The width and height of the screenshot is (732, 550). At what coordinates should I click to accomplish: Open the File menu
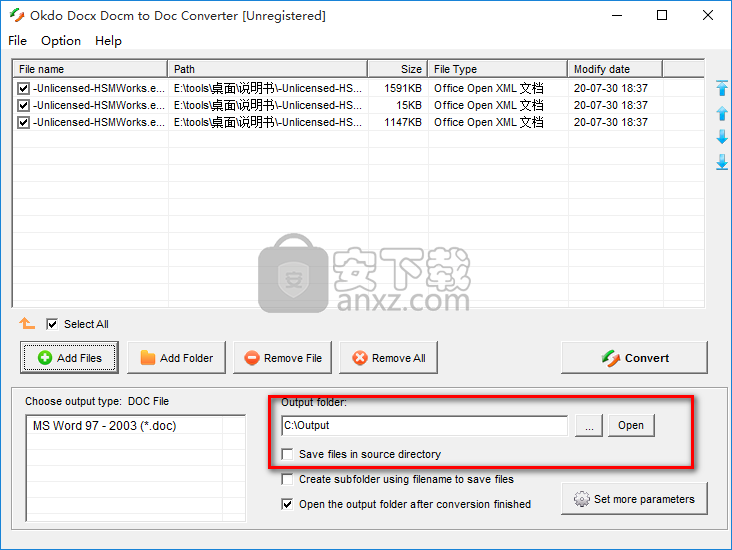tap(17, 41)
